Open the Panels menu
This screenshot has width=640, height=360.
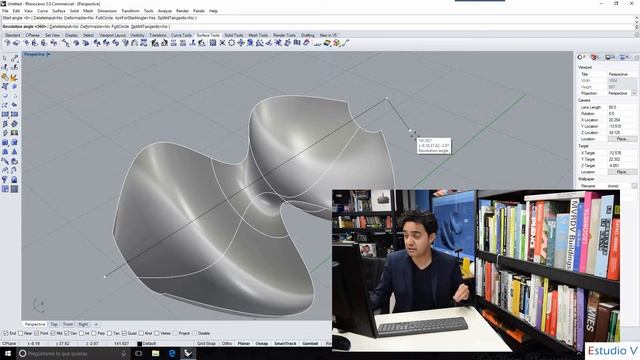tap(199, 11)
